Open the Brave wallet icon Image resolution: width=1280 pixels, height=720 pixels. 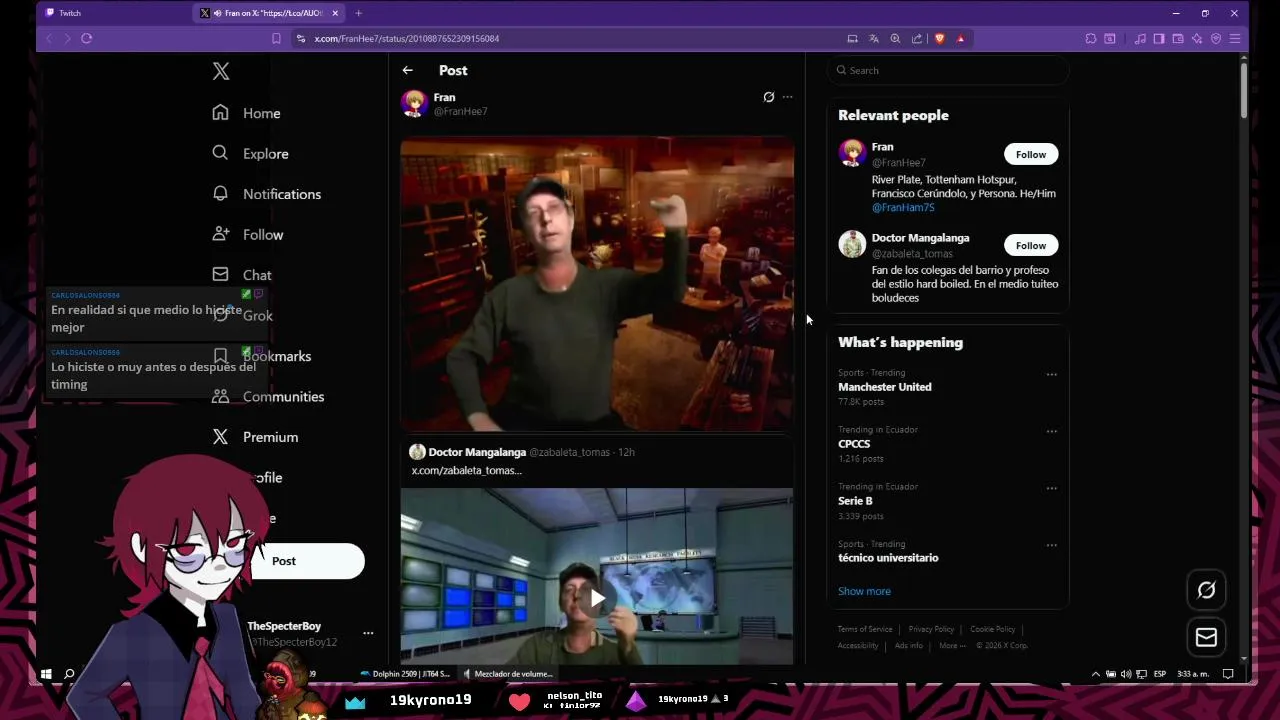click(1178, 38)
